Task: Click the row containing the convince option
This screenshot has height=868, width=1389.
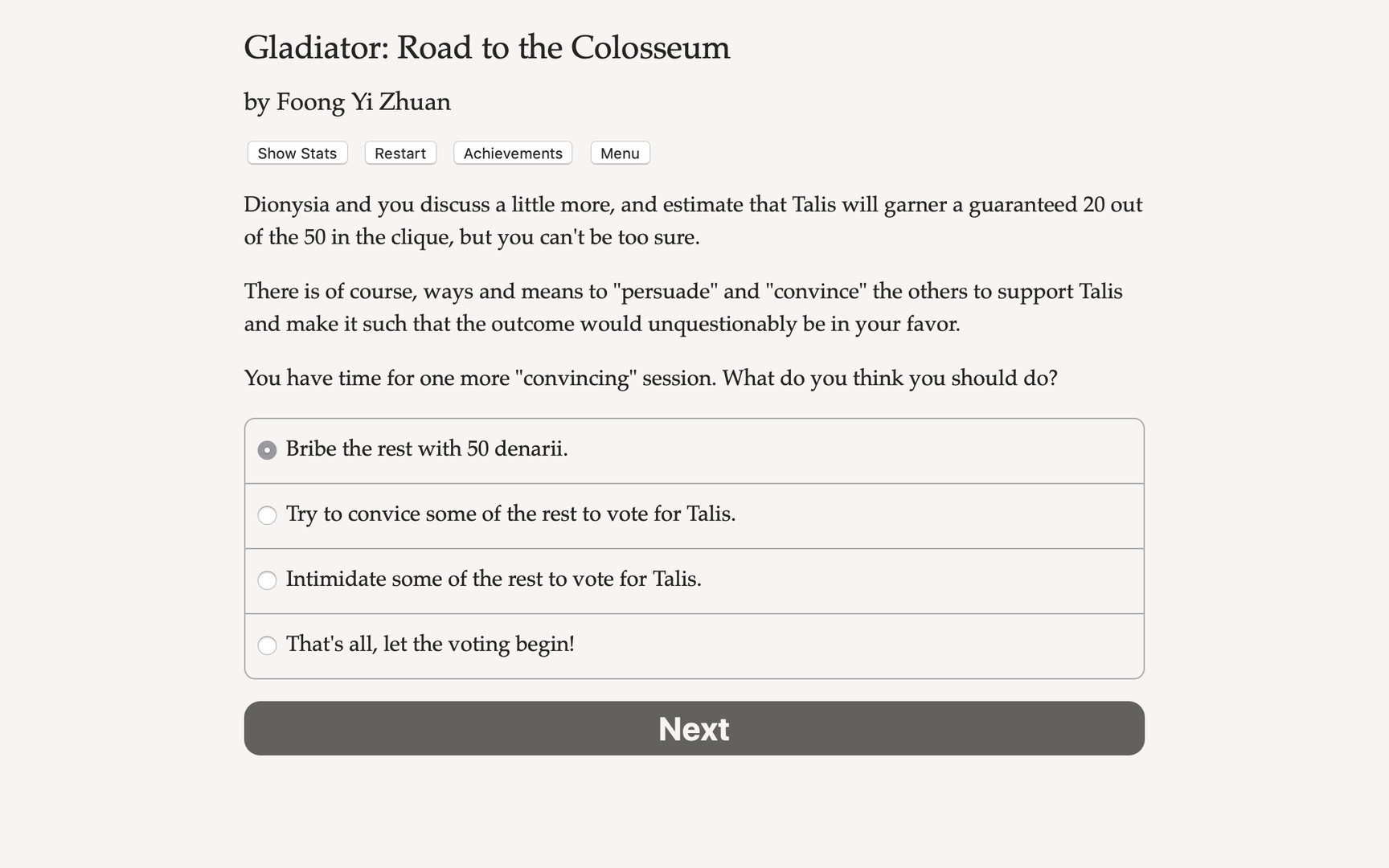Action: click(x=694, y=515)
